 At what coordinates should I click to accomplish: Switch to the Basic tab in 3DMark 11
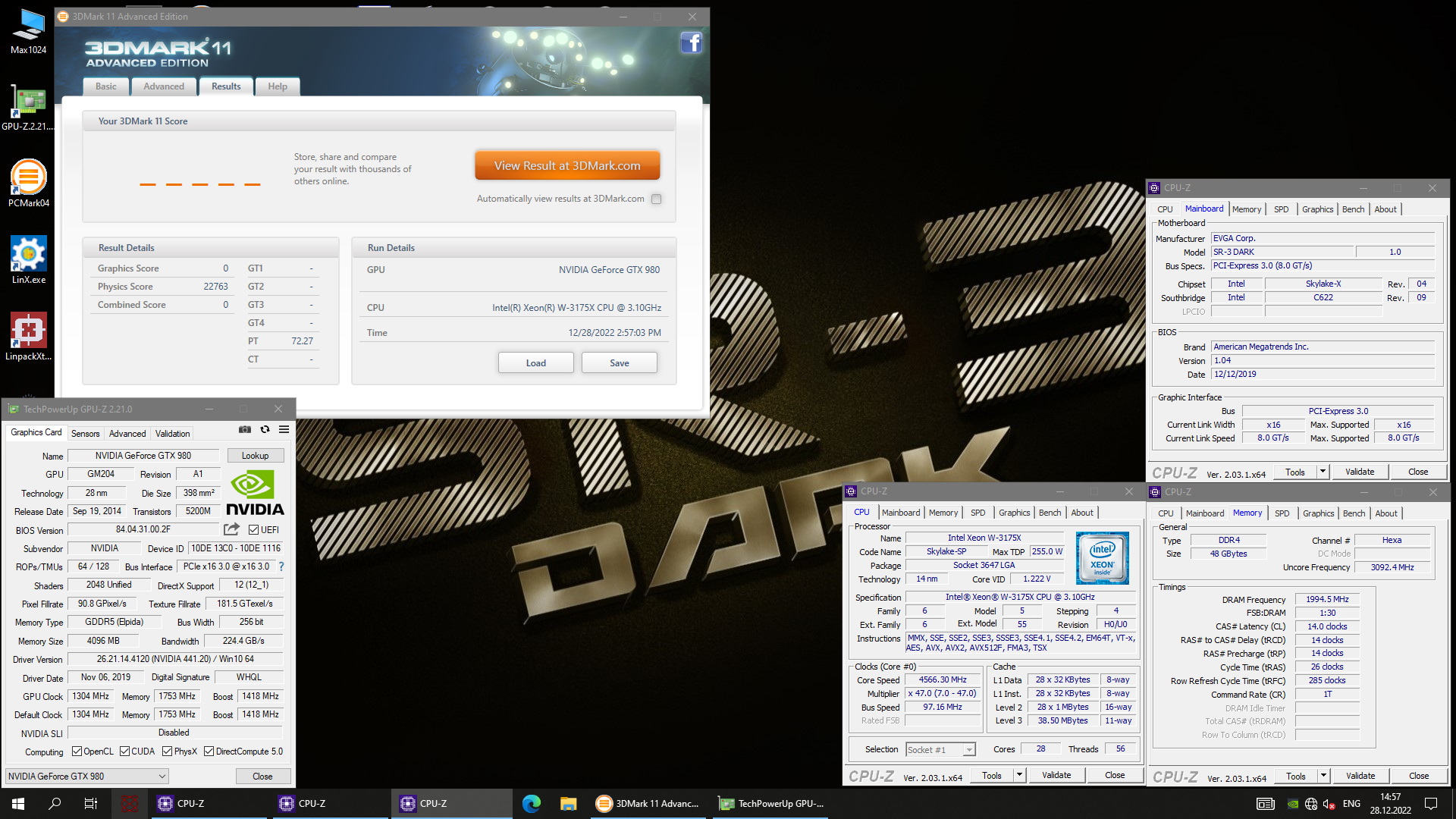(106, 86)
